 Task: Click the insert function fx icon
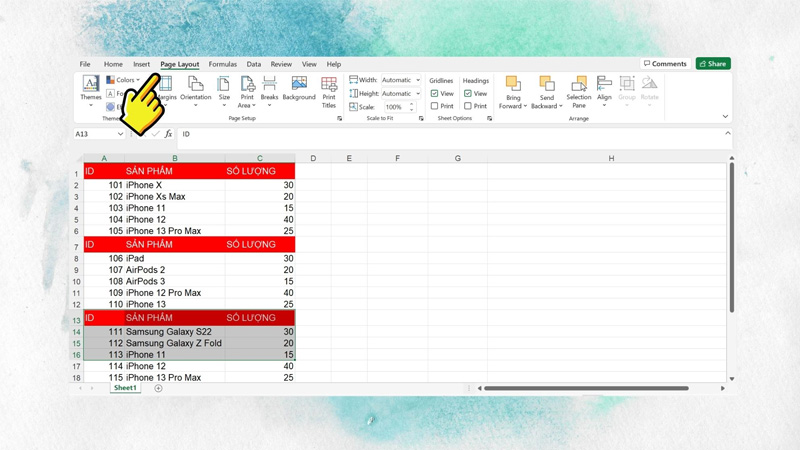(x=168, y=134)
